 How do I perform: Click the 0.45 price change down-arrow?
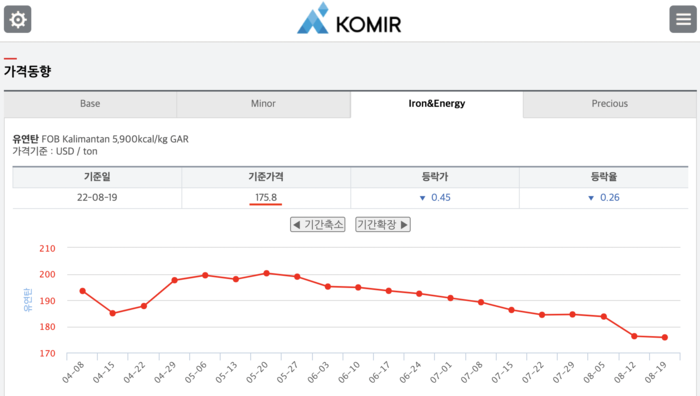pyautogui.click(x=422, y=198)
